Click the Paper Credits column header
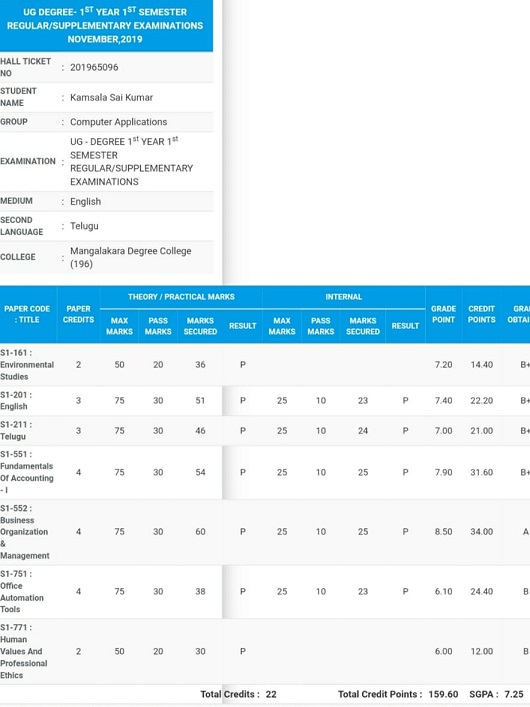 78,314
